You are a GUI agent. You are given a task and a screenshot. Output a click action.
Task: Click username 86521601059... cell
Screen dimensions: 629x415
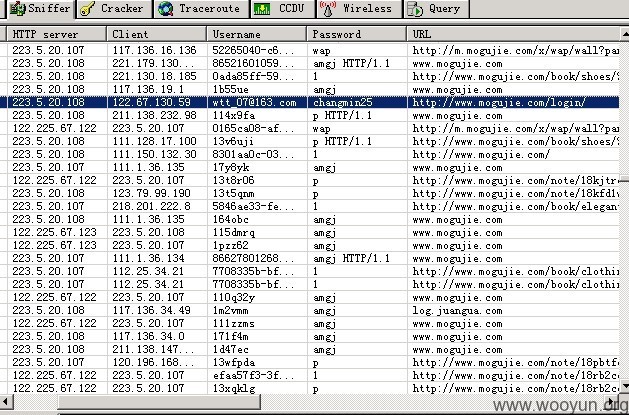(x=257, y=63)
